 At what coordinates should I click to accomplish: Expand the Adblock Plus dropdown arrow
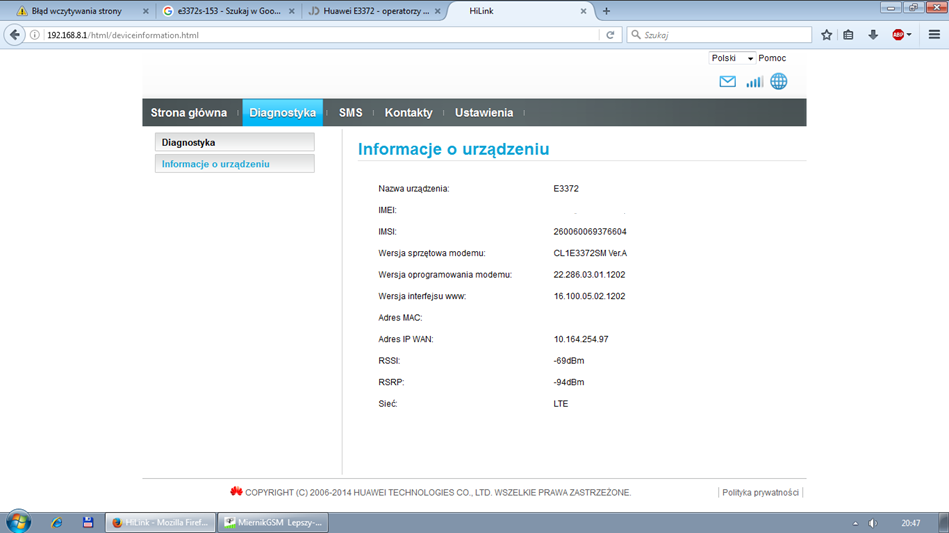pos(909,35)
